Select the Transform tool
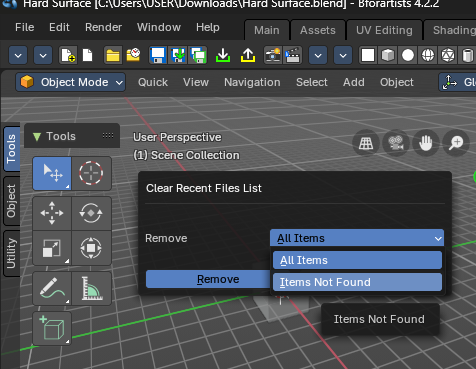476x369 pixels. pyautogui.click(x=91, y=248)
